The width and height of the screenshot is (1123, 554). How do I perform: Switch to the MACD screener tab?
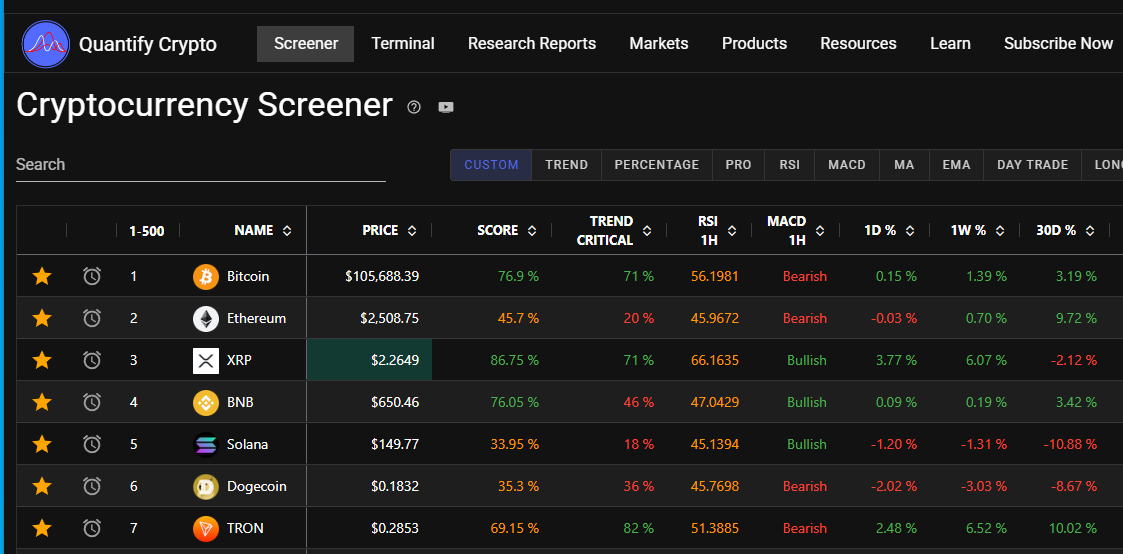846,165
